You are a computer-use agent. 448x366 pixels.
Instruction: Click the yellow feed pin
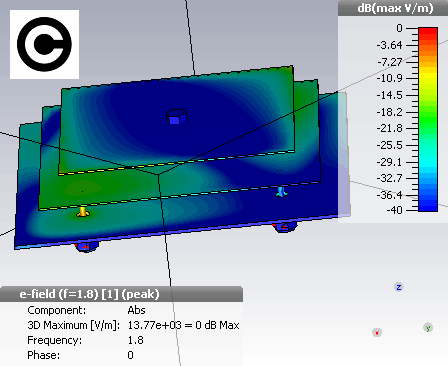click(83, 212)
